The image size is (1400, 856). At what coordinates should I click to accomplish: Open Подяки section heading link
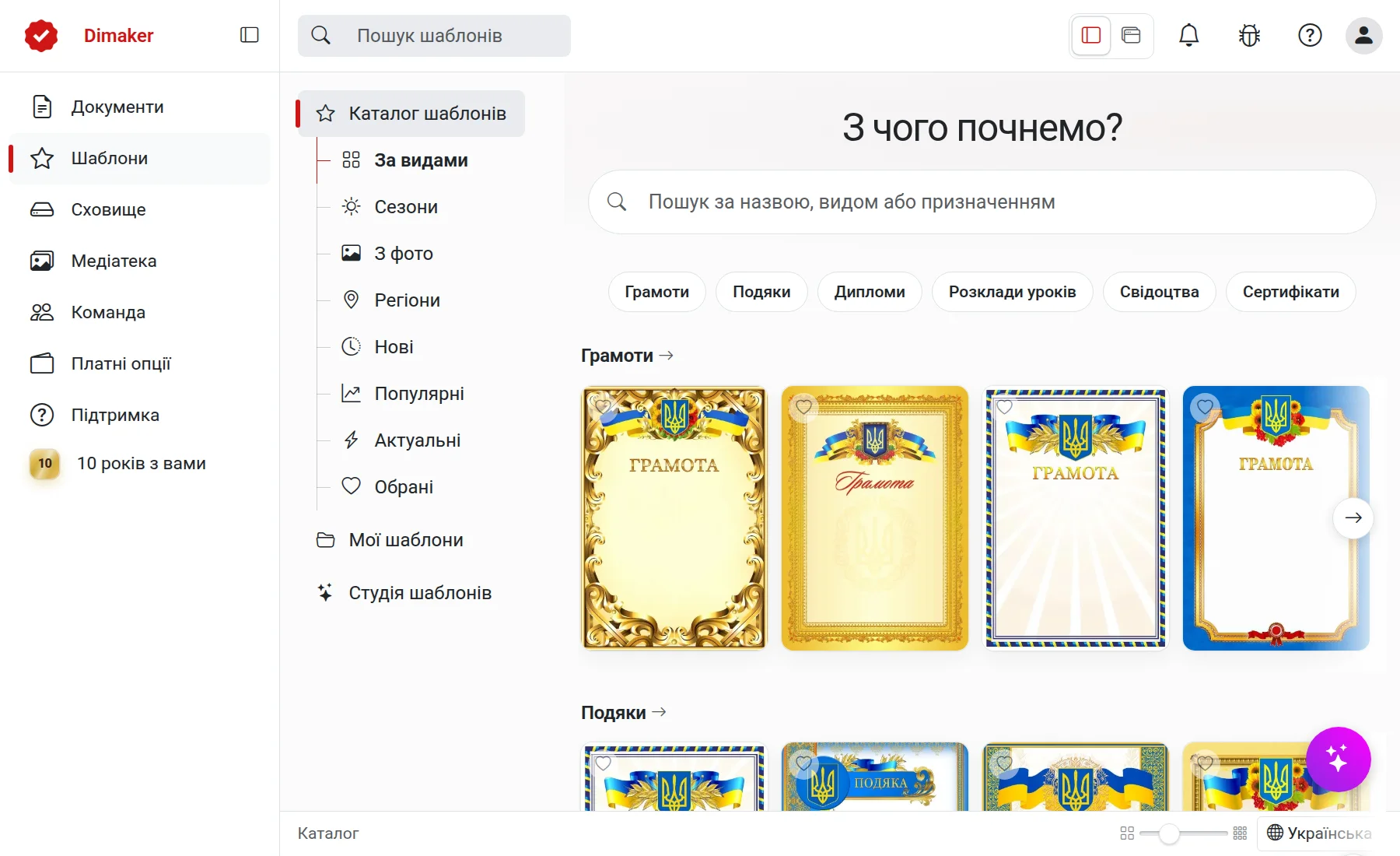623,713
